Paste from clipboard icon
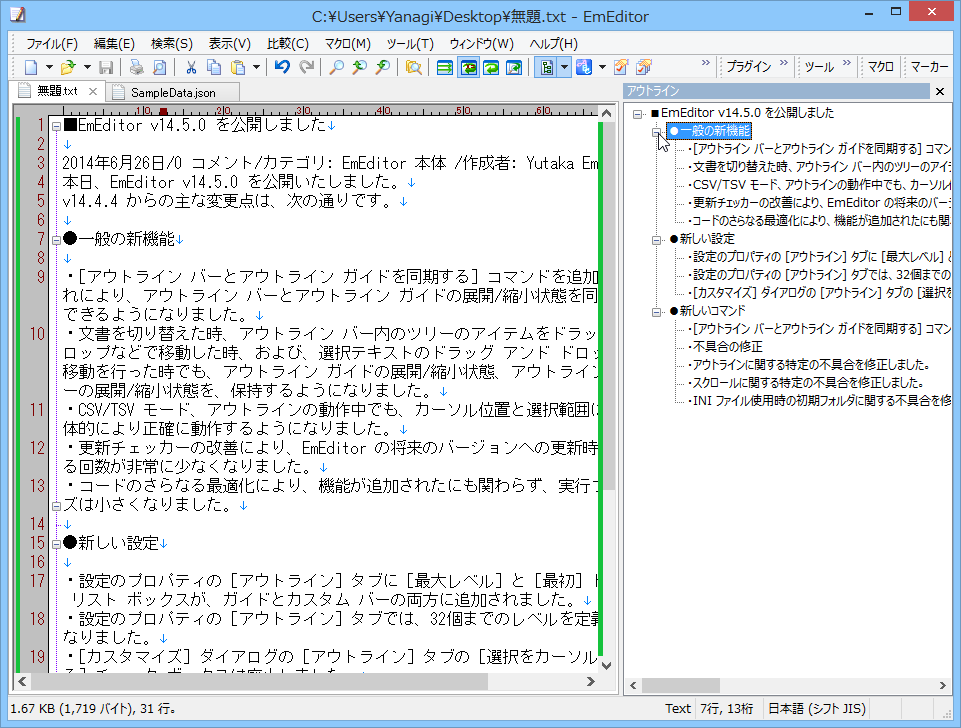This screenshot has width=961, height=728. click(238, 67)
